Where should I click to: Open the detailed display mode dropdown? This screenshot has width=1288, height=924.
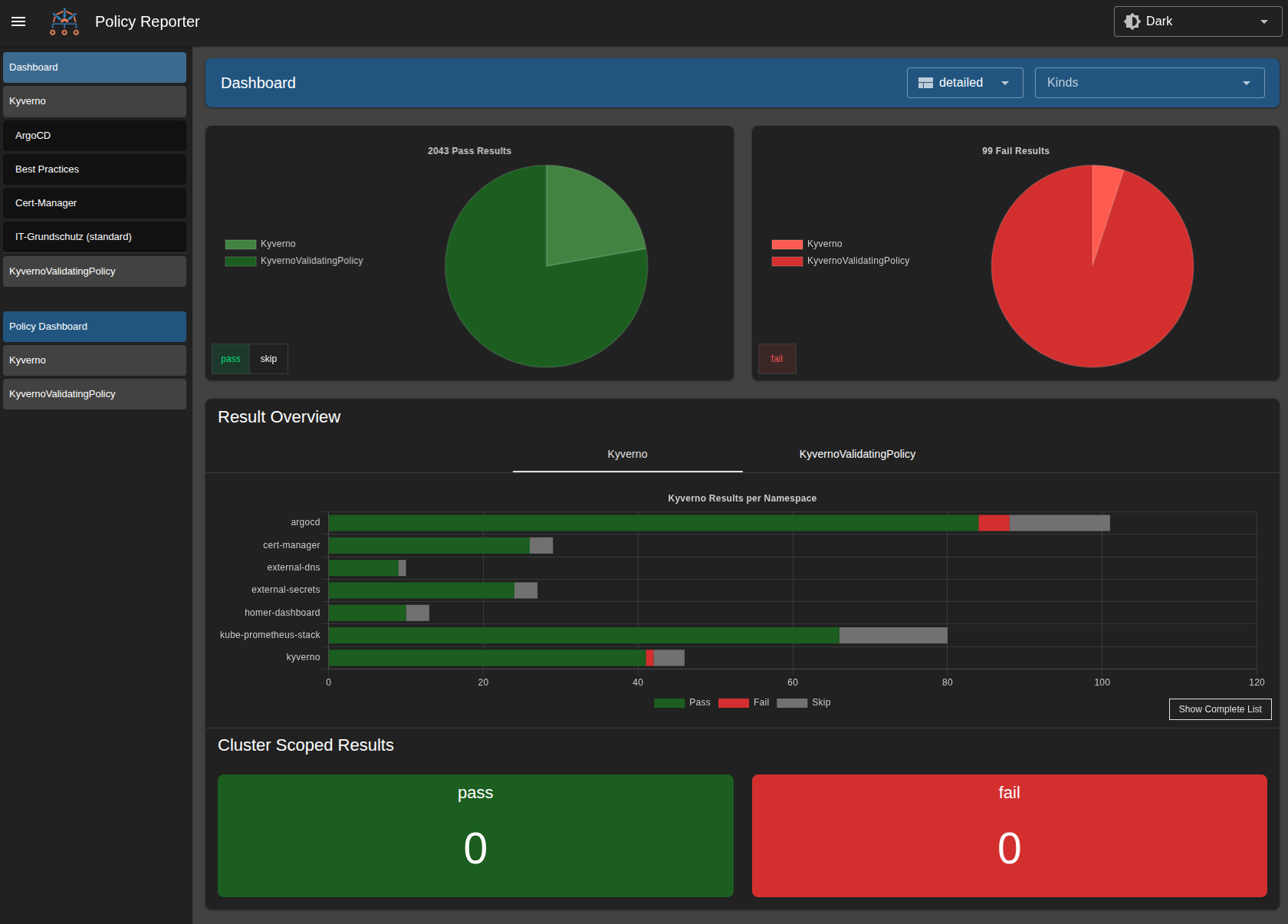click(x=964, y=83)
